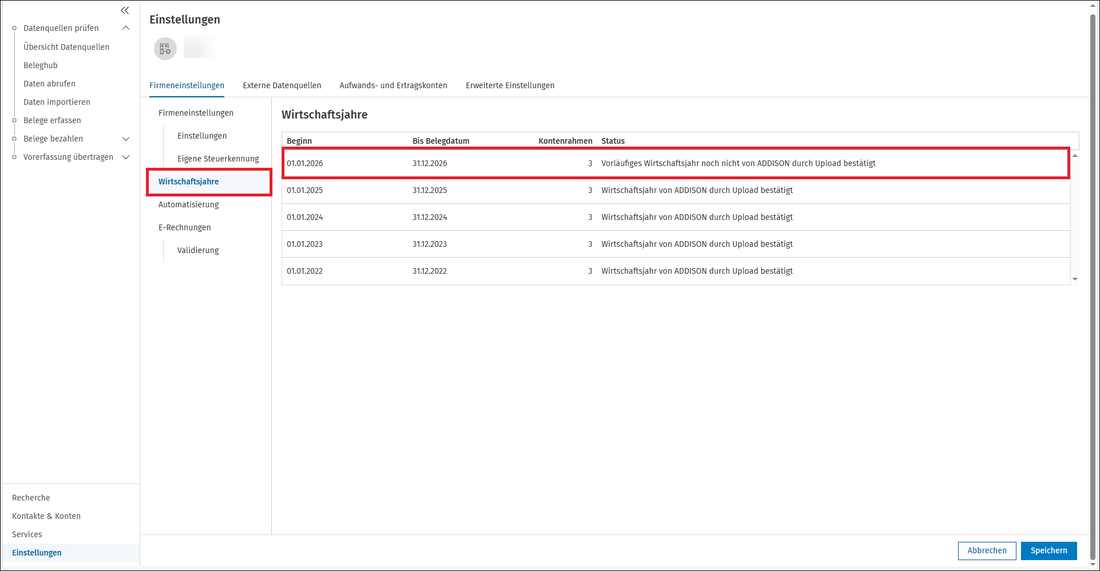Switch to the Externe Datenquellen tab
Viewport: 1100px width, 571px height.
click(282, 86)
